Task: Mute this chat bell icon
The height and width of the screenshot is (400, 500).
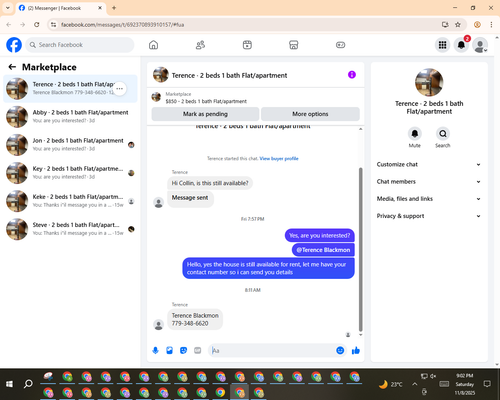Action: 415,134
